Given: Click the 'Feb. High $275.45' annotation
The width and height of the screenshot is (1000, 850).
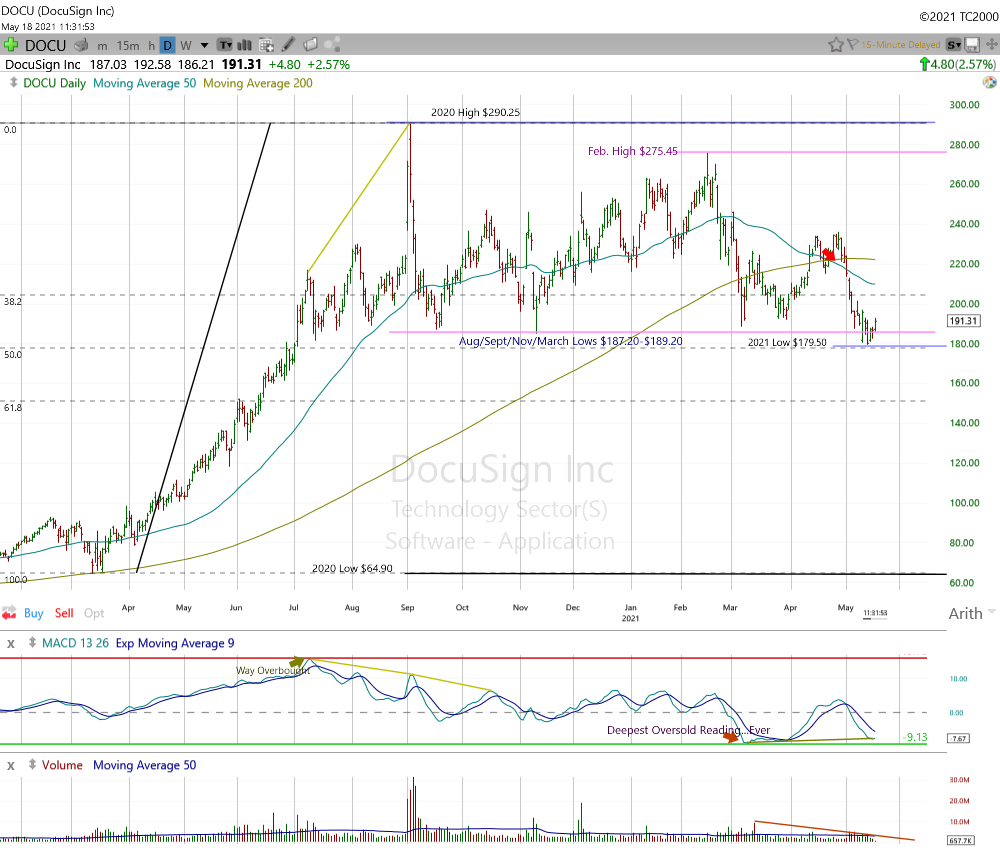Looking at the screenshot, I should click(x=633, y=151).
